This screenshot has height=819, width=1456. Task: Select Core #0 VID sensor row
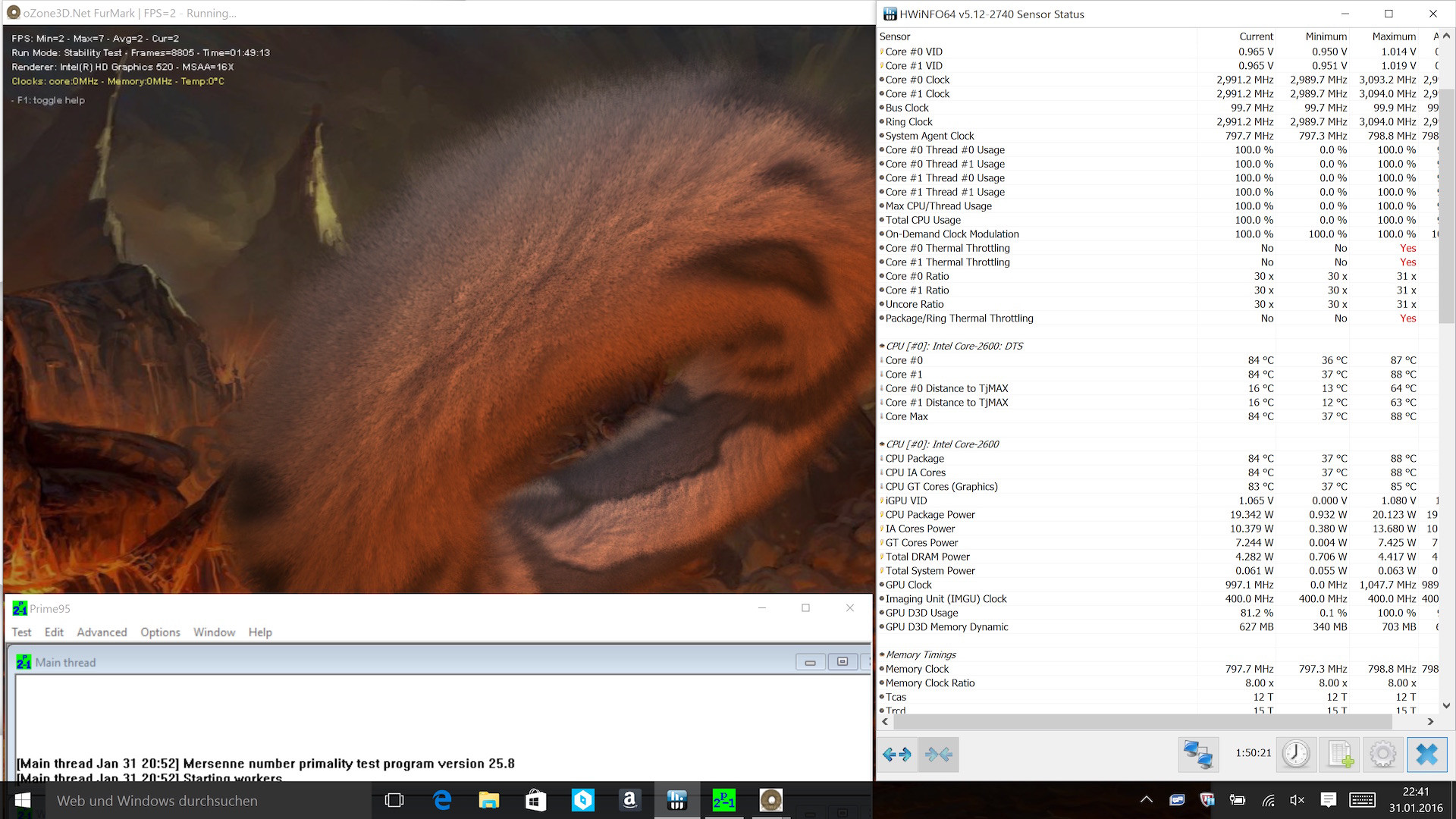(x=1158, y=52)
